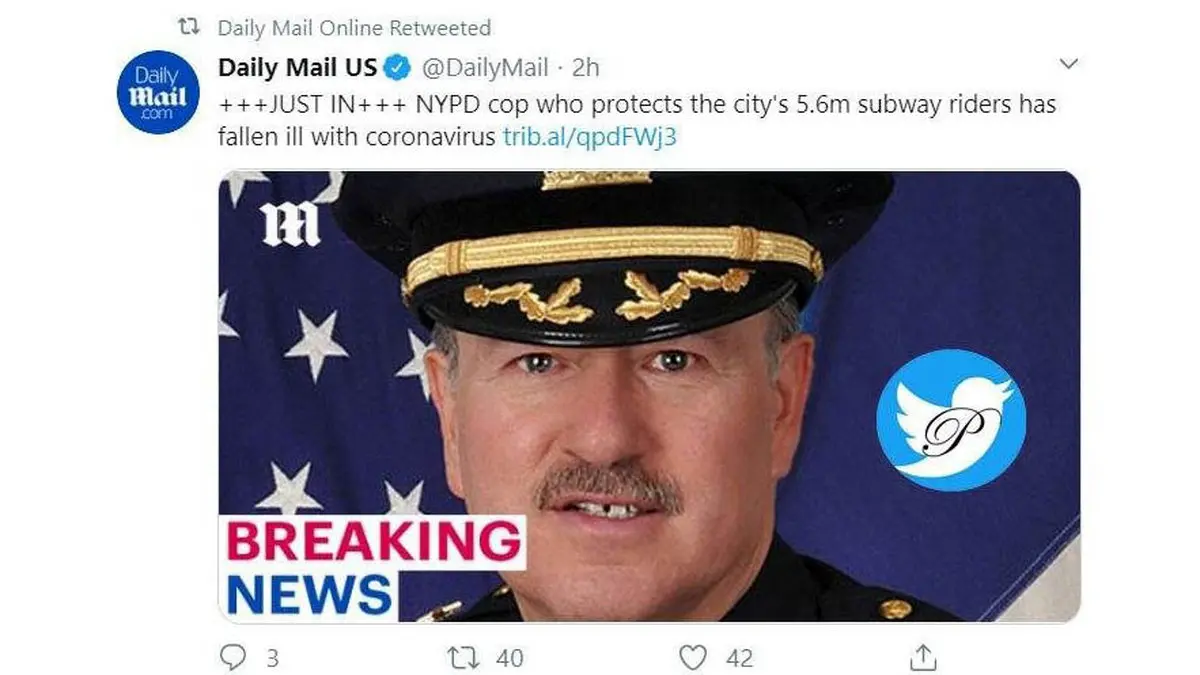1200x675 pixels.
Task: Open the share tweet icon
Action: (925, 656)
